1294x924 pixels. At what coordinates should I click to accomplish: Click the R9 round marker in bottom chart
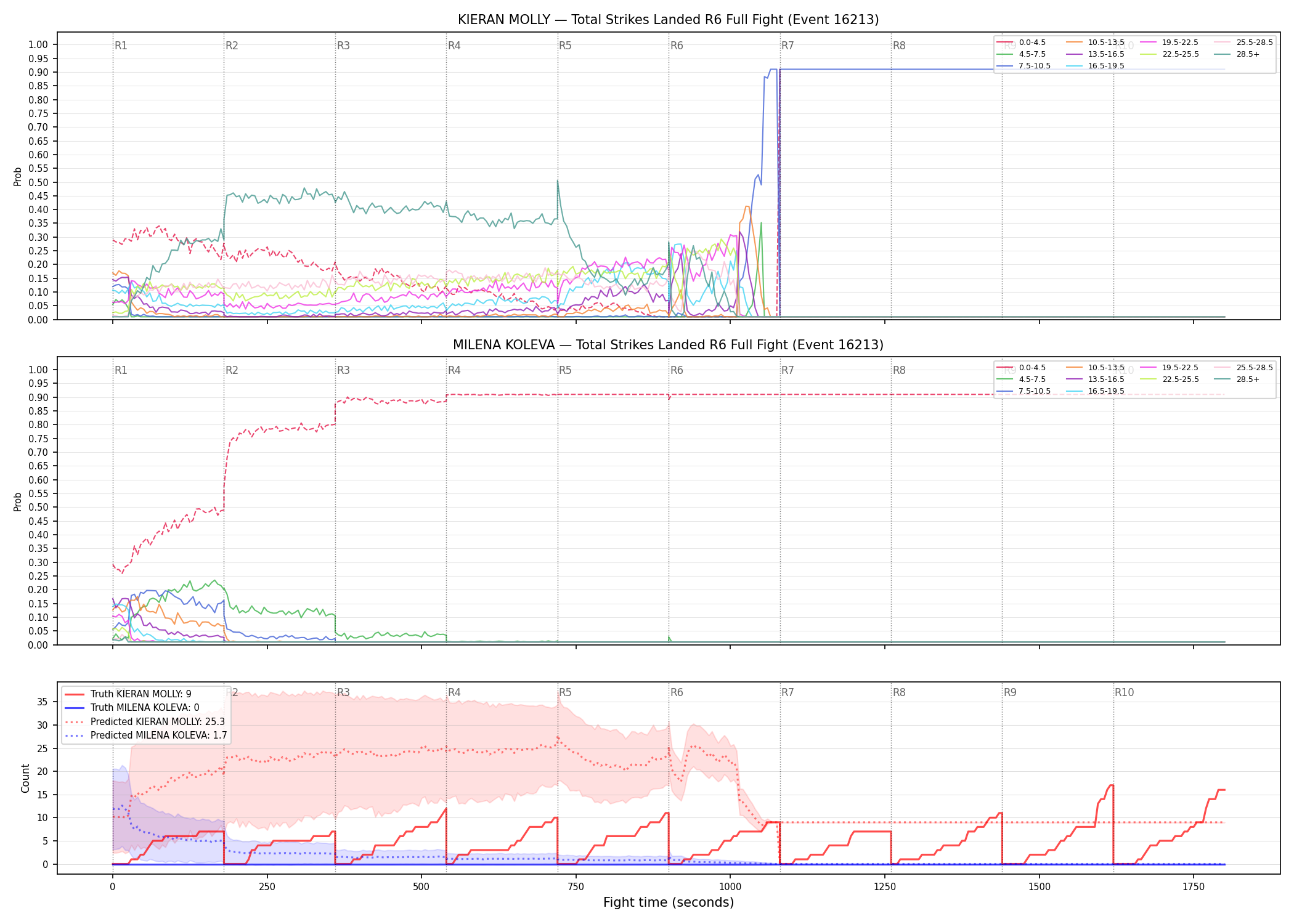coord(1010,692)
